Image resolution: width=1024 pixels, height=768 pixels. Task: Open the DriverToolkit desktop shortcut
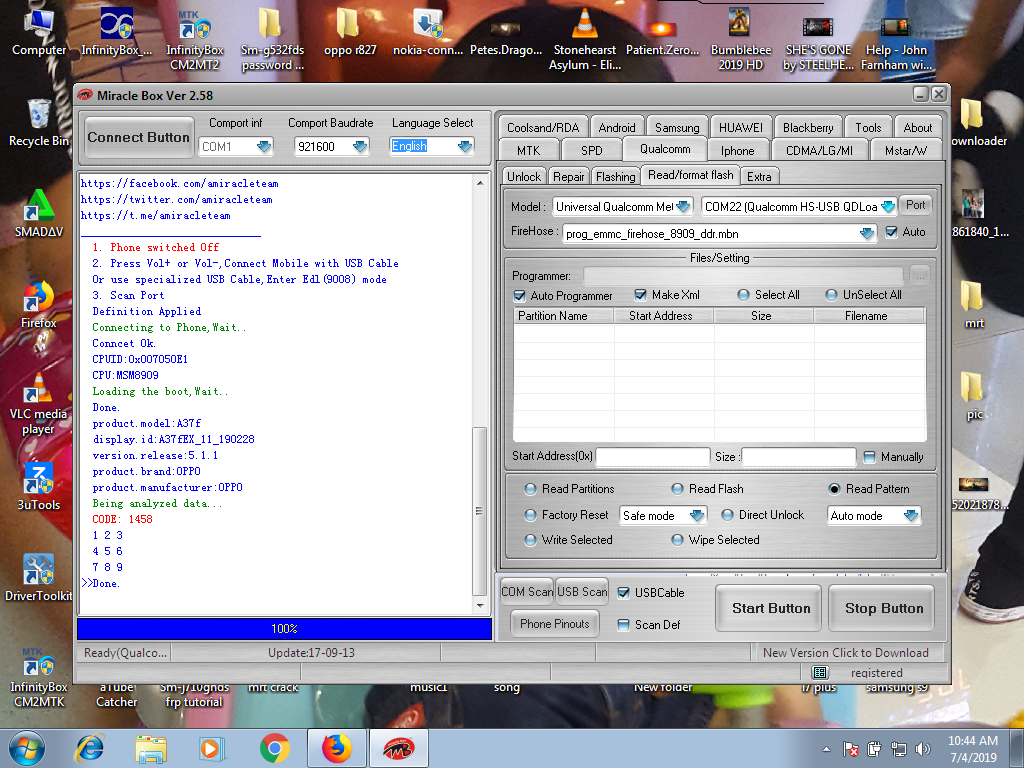[x=39, y=578]
